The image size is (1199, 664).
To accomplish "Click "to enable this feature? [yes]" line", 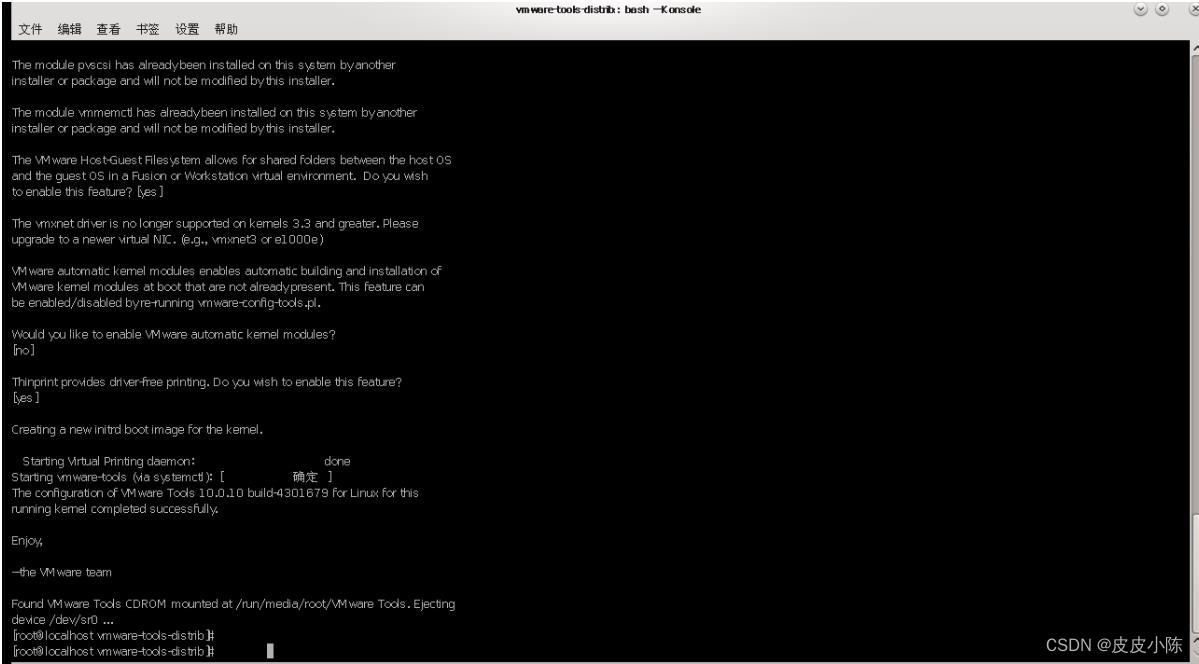I will coord(87,192).
